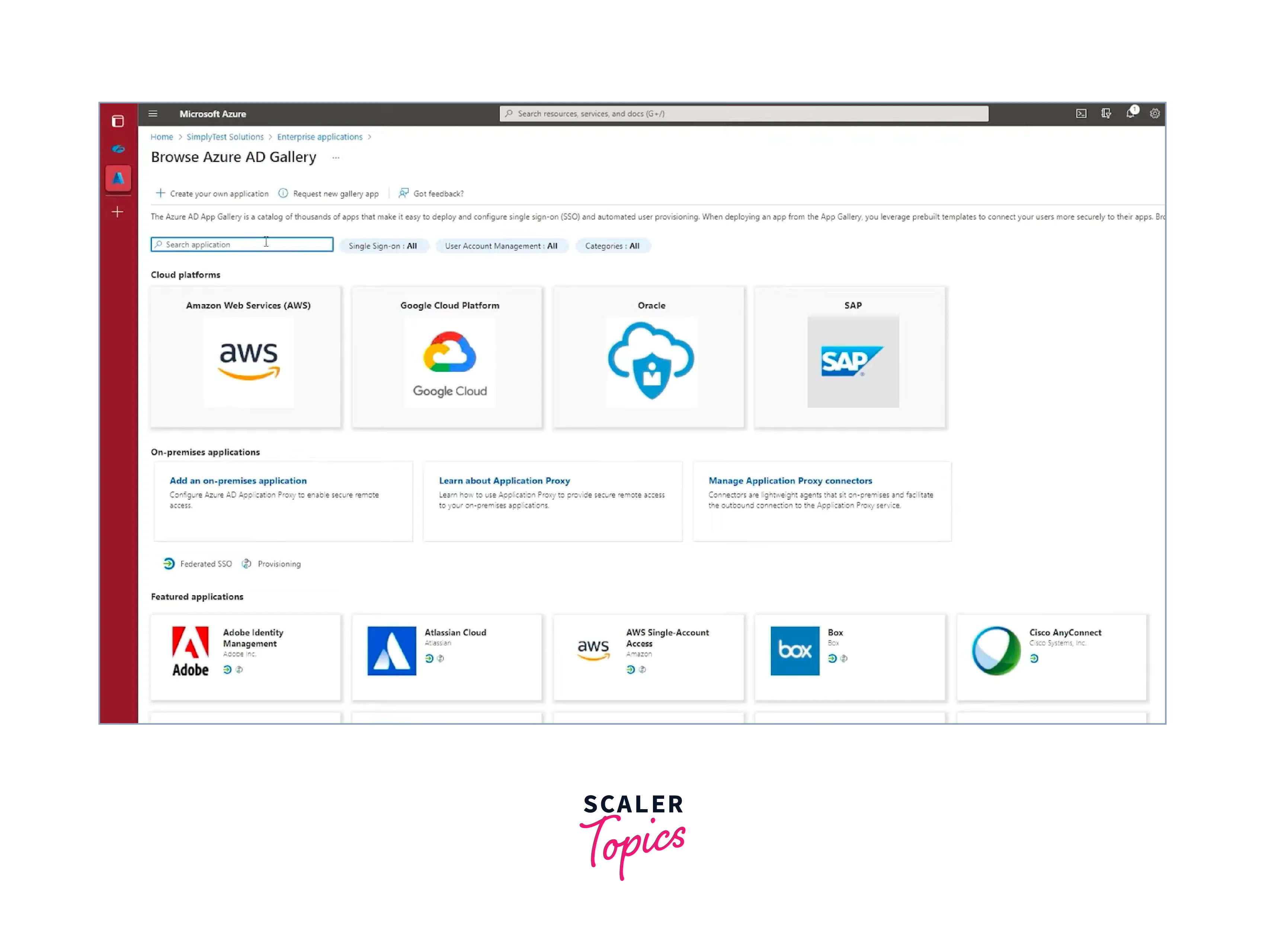
Task: Open Learn about Application Proxy link
Action: [x=504, y=480]
